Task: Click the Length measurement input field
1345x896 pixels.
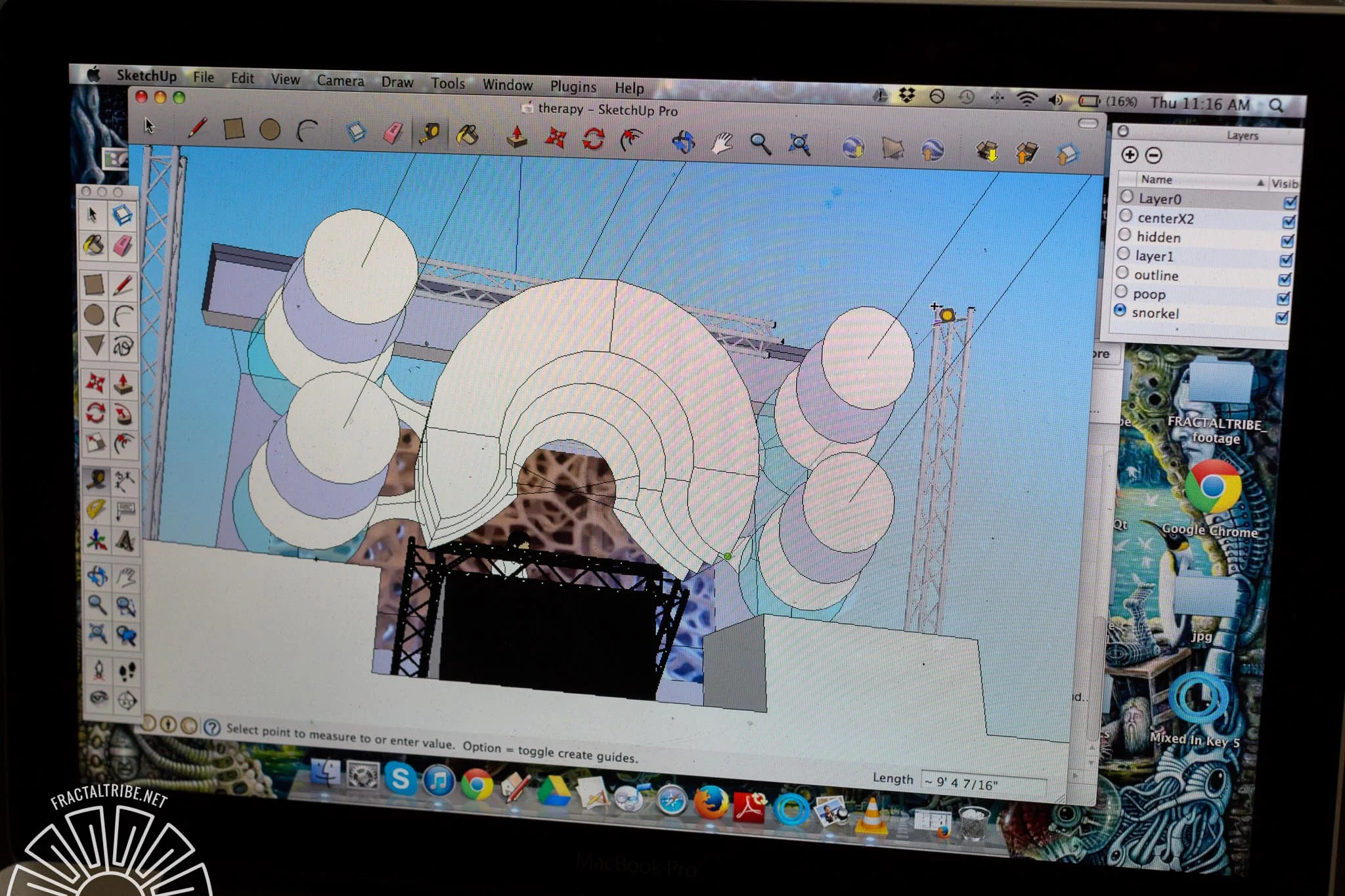Action: [x=983, y=784]
